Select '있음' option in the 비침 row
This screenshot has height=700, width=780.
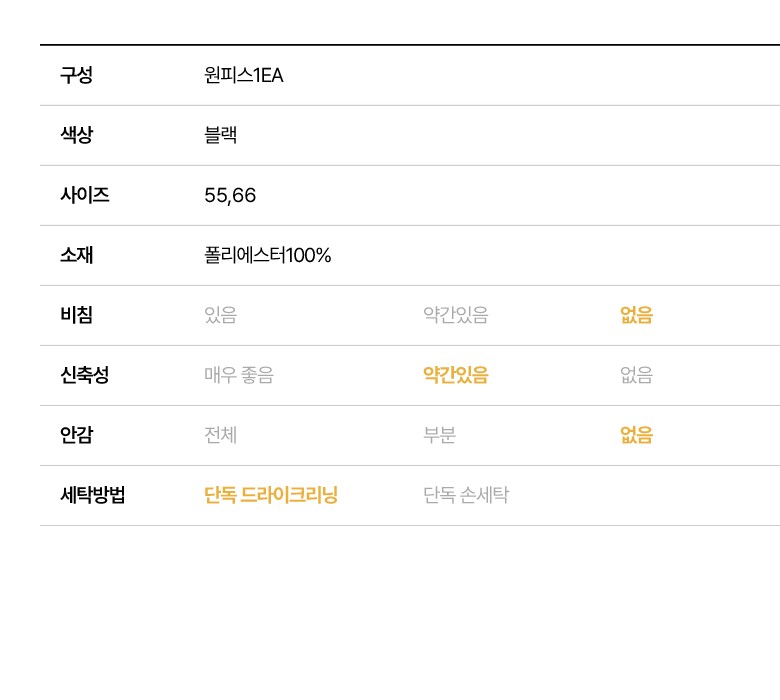(220, 315)
